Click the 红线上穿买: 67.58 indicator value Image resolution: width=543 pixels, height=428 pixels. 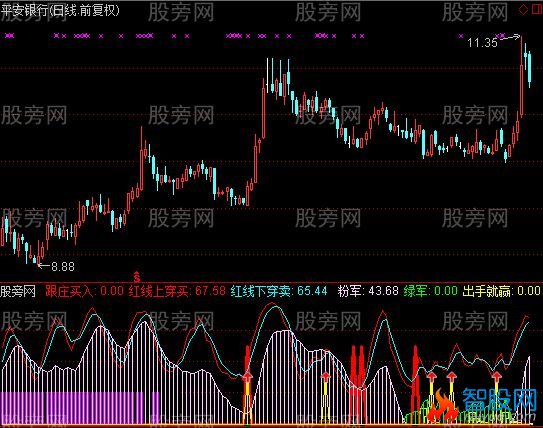click(x=177, y=291)
